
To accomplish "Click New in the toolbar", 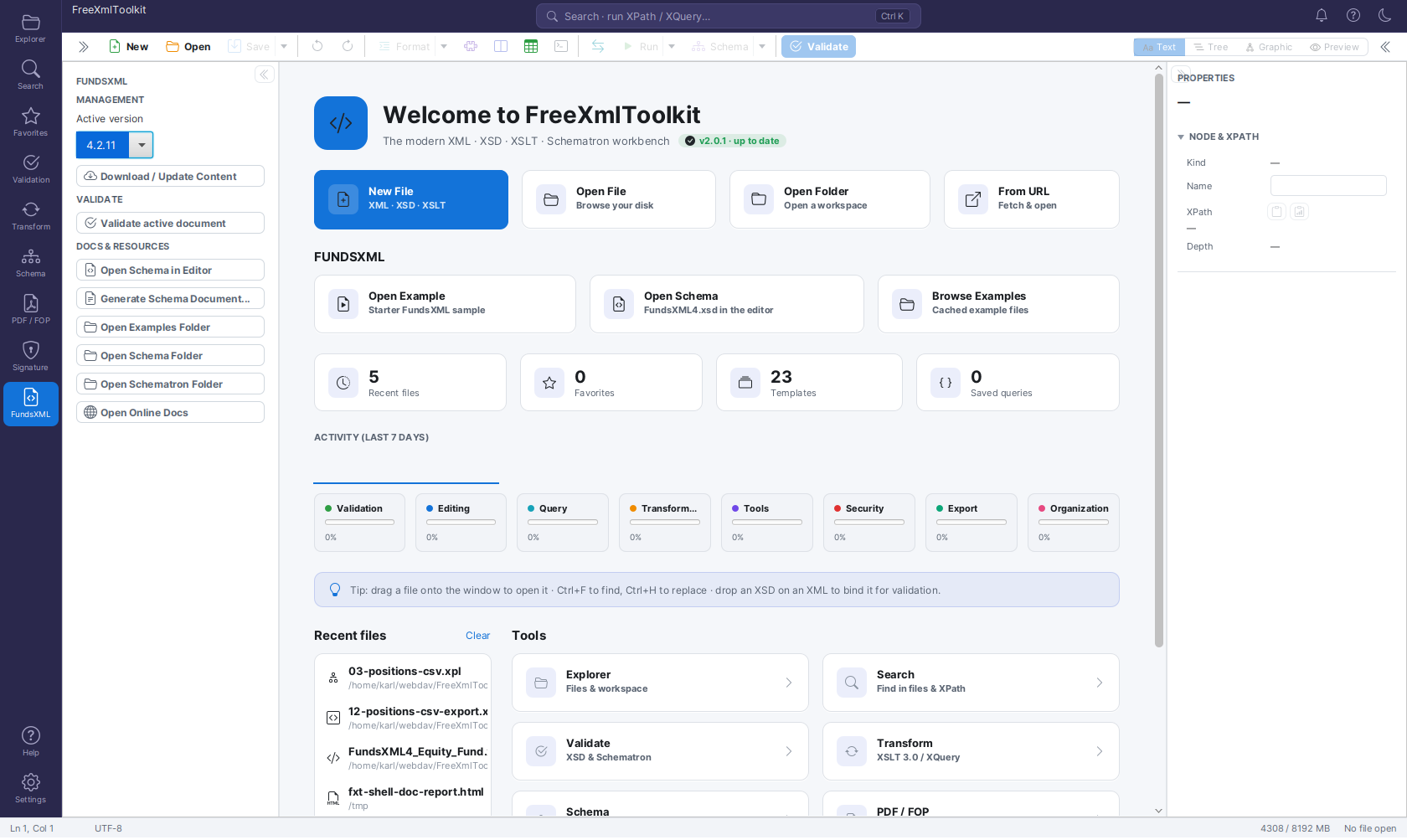I will (128, 47).
